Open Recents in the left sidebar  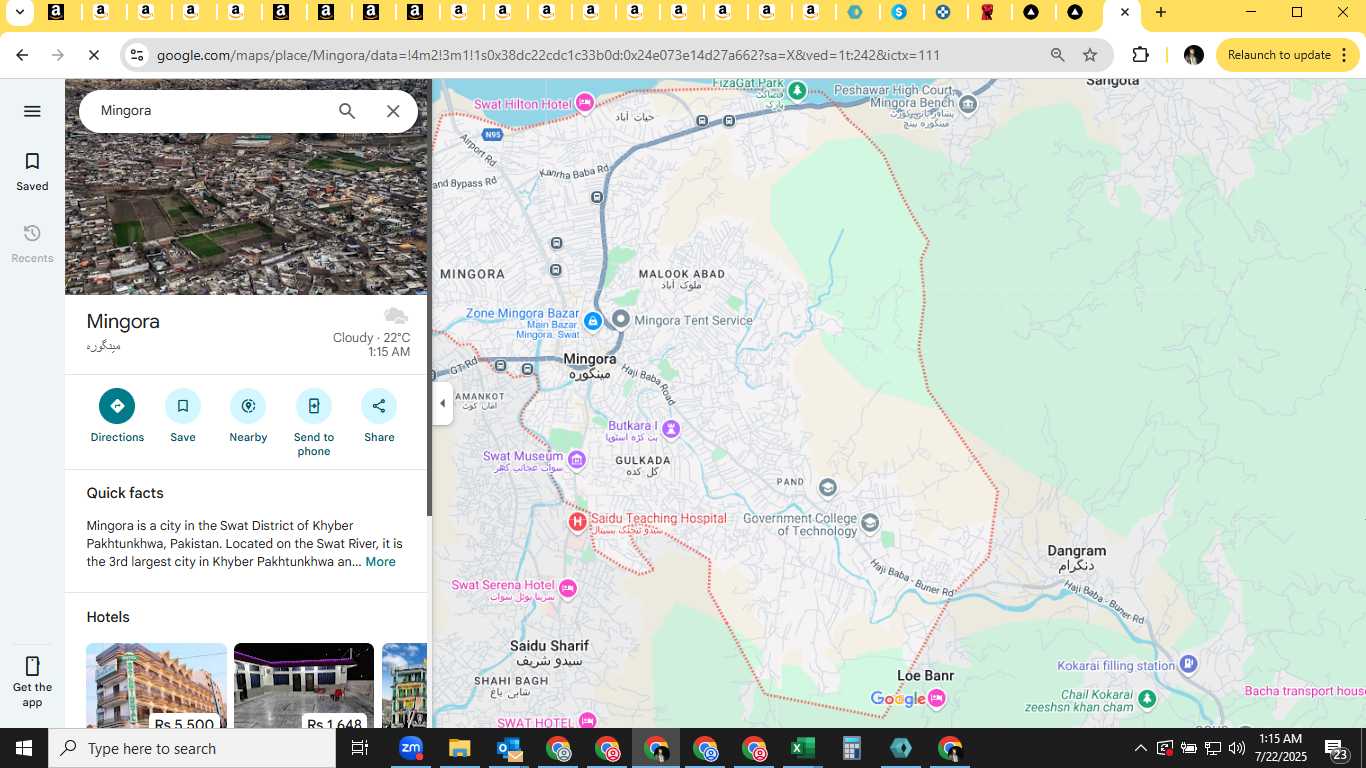click(x=32, y=244)
